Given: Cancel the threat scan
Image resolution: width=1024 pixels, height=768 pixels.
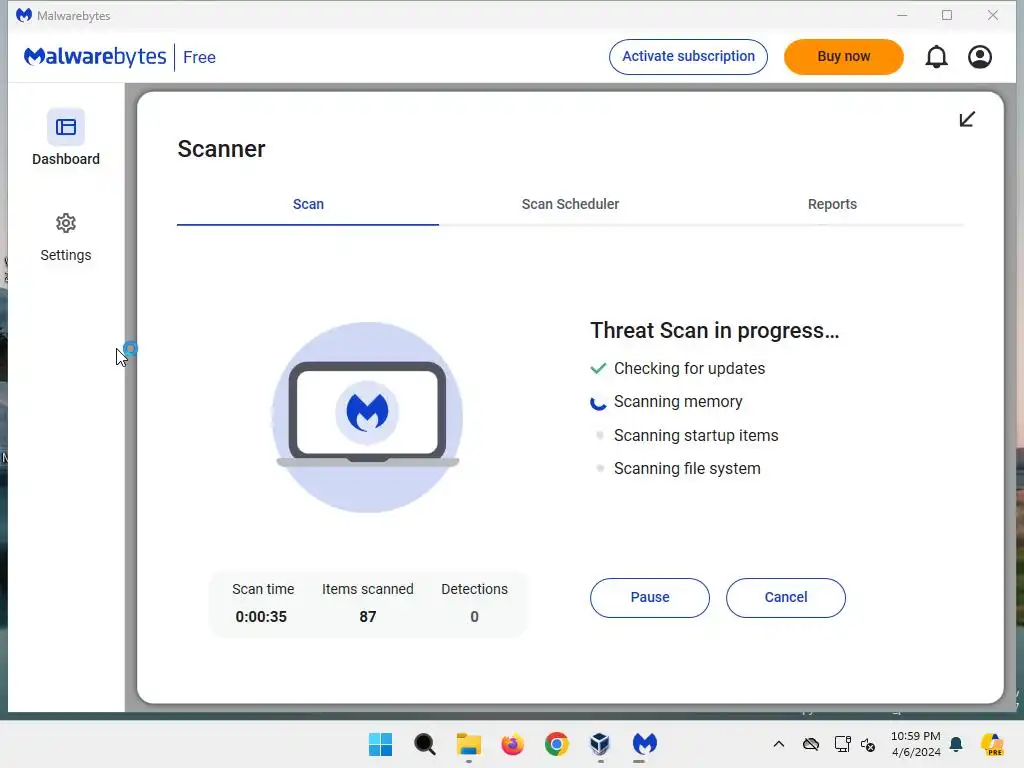Looking at the screenshot, I should [786, 598].
